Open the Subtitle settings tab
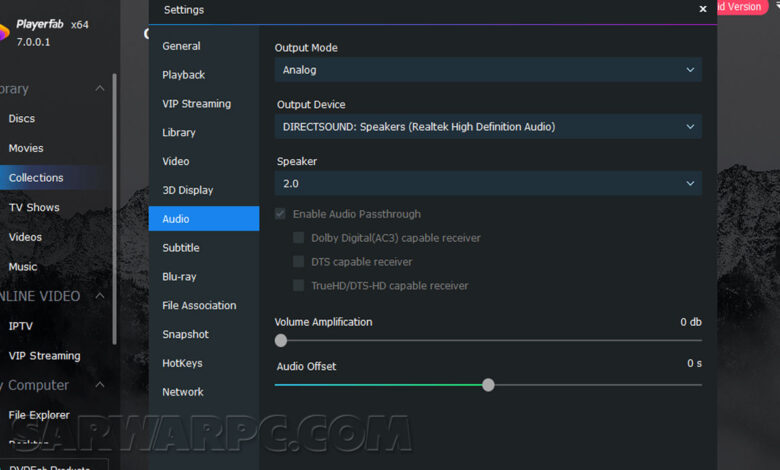Viewport: 780px width, 470px height. [x=204, y=248]
